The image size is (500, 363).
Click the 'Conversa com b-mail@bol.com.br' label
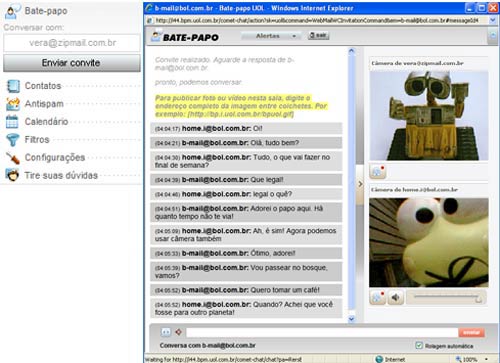point(207,345)
